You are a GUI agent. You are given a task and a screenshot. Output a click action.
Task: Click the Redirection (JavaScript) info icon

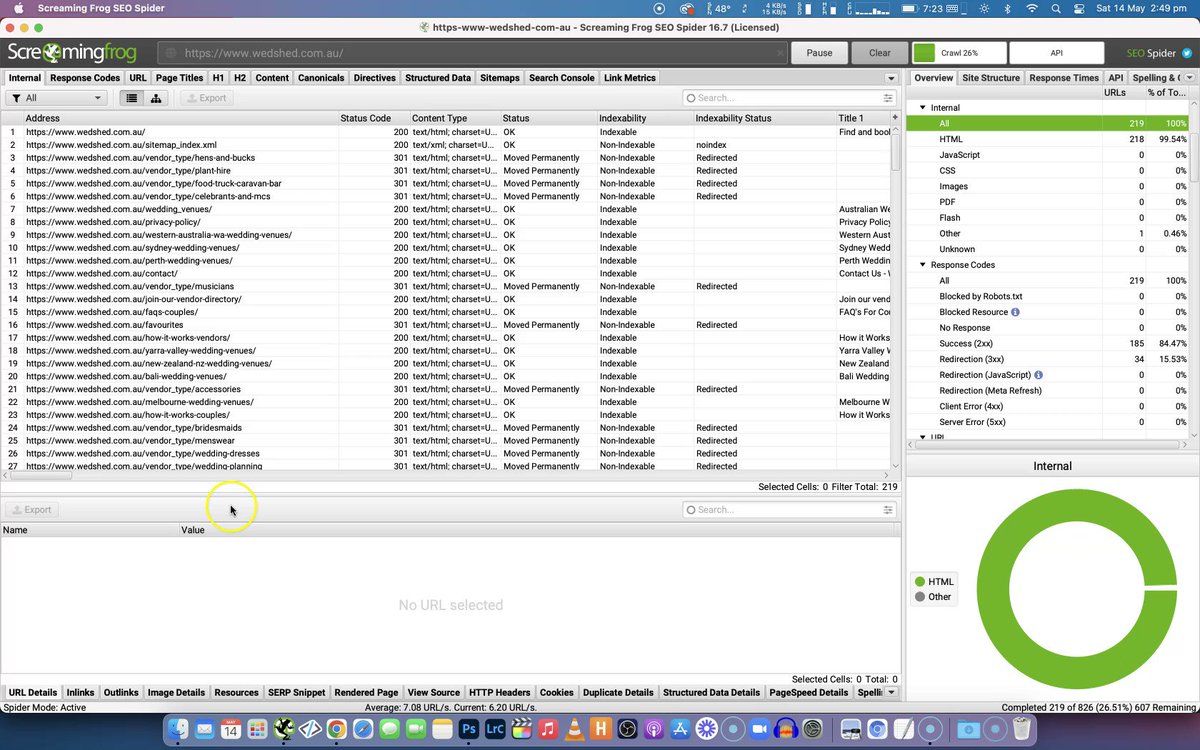[1038, 375]
